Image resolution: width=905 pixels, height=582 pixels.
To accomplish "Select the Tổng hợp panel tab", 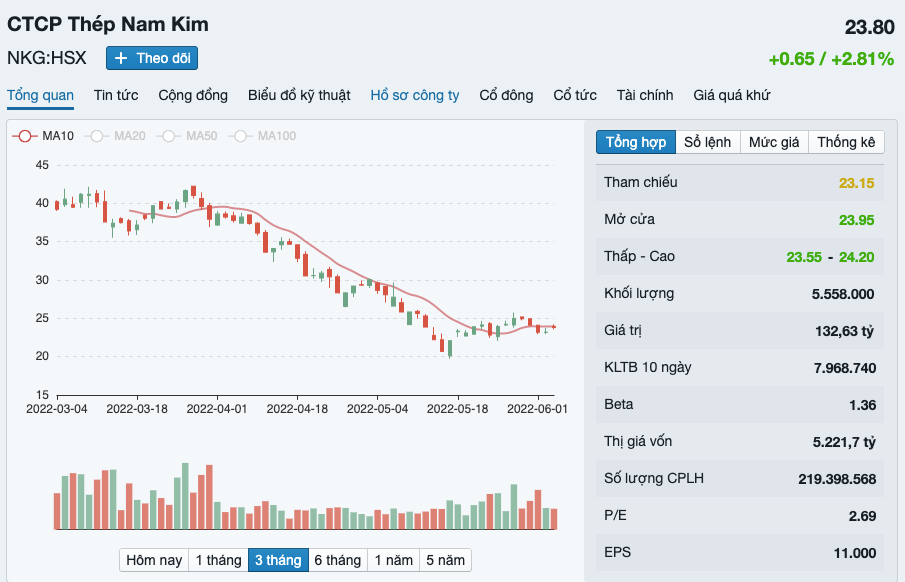I will [x=636, y=142].
